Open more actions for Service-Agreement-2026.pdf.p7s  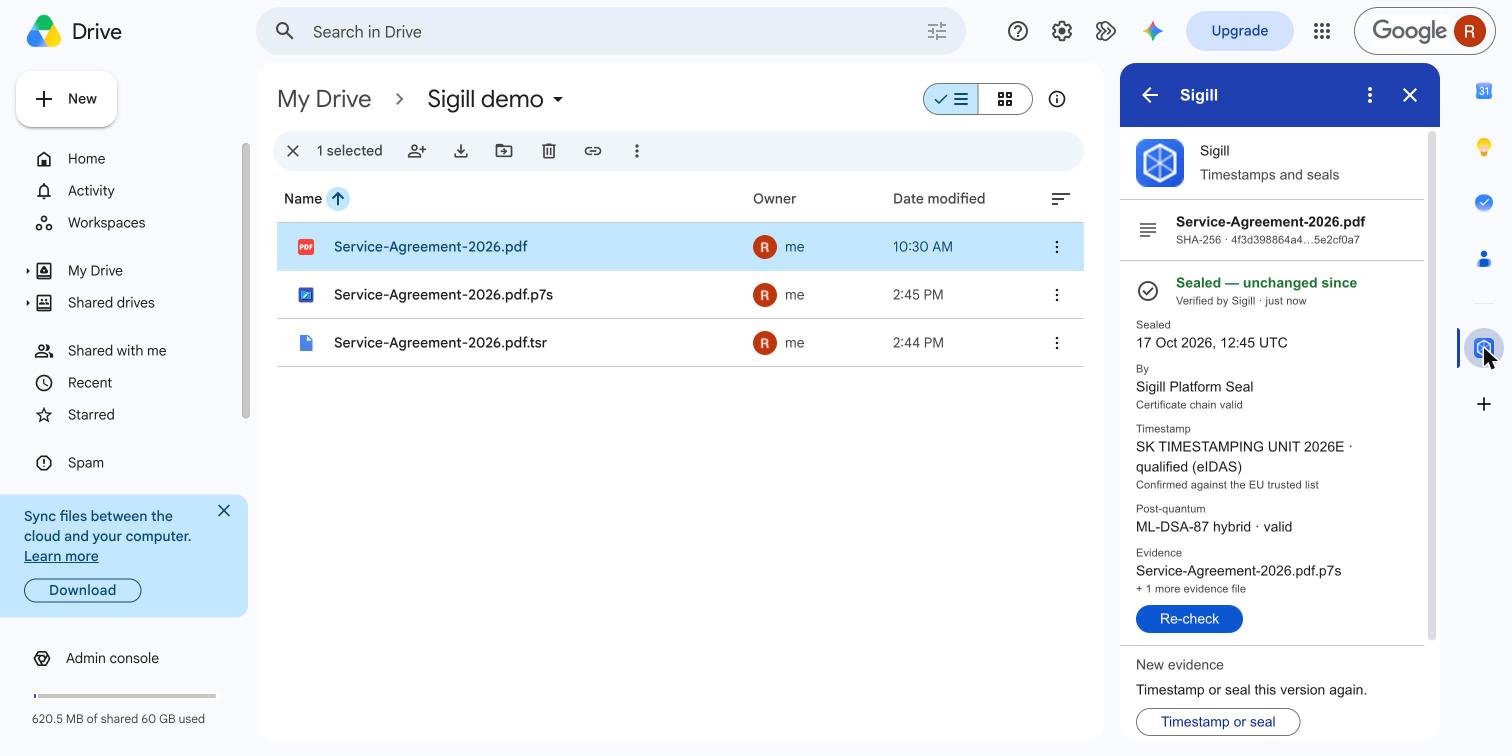[1057, 295]
